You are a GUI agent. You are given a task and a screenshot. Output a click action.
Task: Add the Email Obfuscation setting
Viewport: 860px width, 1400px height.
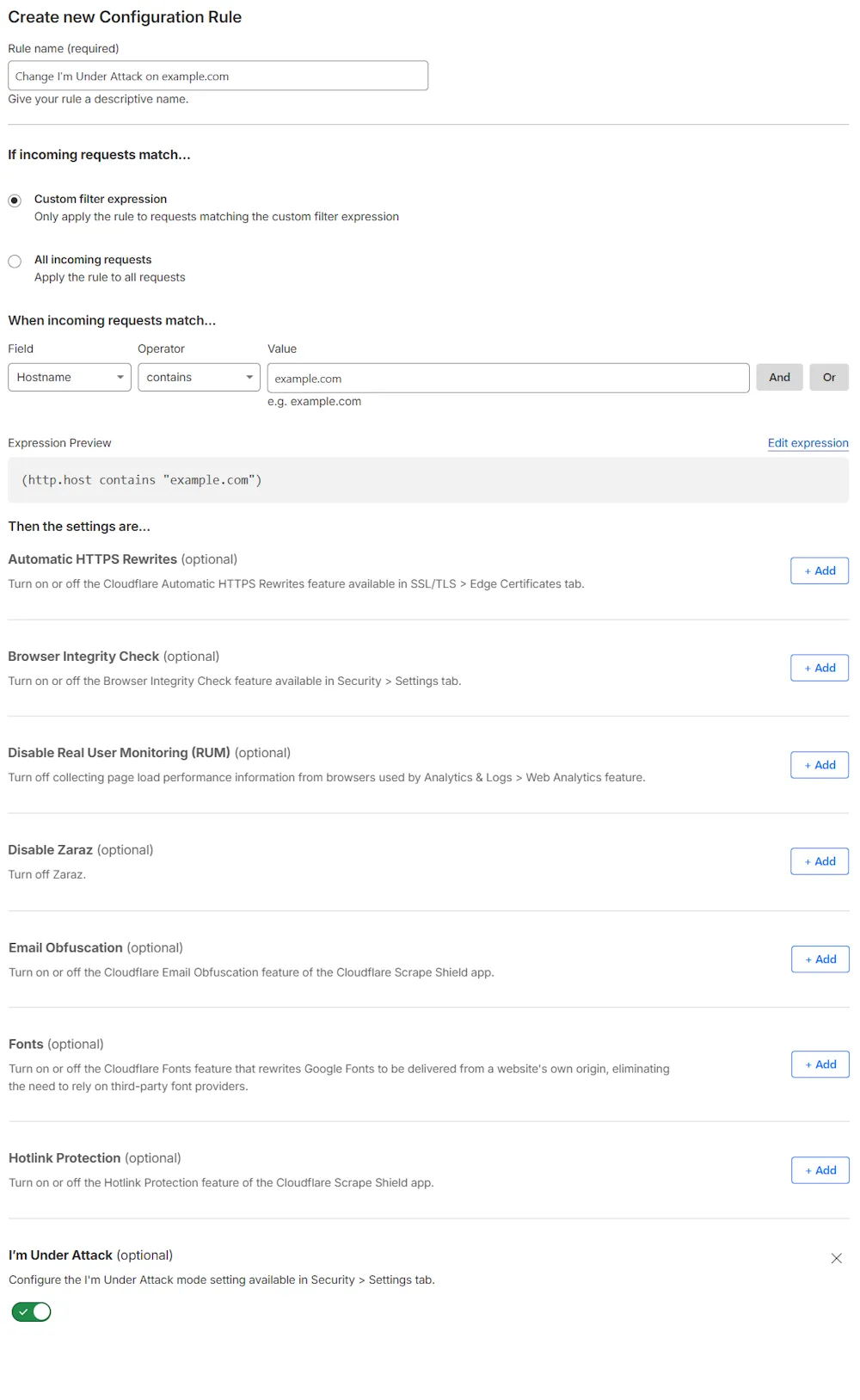tap(819, 959)
